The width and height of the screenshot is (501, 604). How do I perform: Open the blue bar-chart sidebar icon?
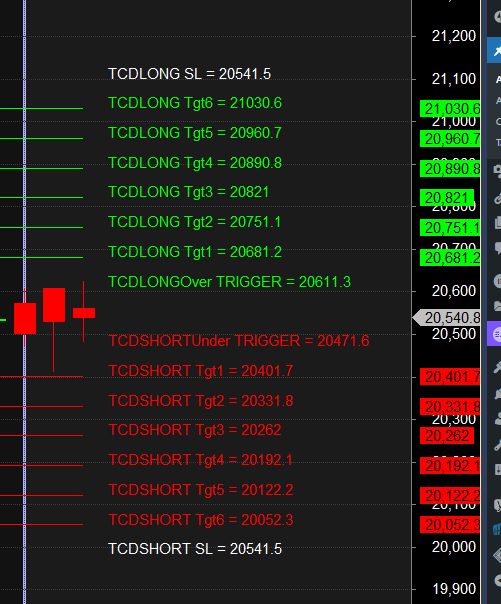coord(497,529)
